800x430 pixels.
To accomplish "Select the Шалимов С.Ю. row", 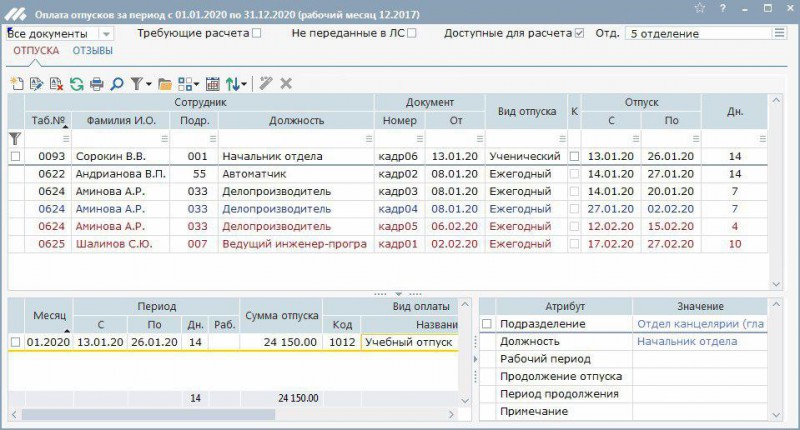I will [388, 244].
